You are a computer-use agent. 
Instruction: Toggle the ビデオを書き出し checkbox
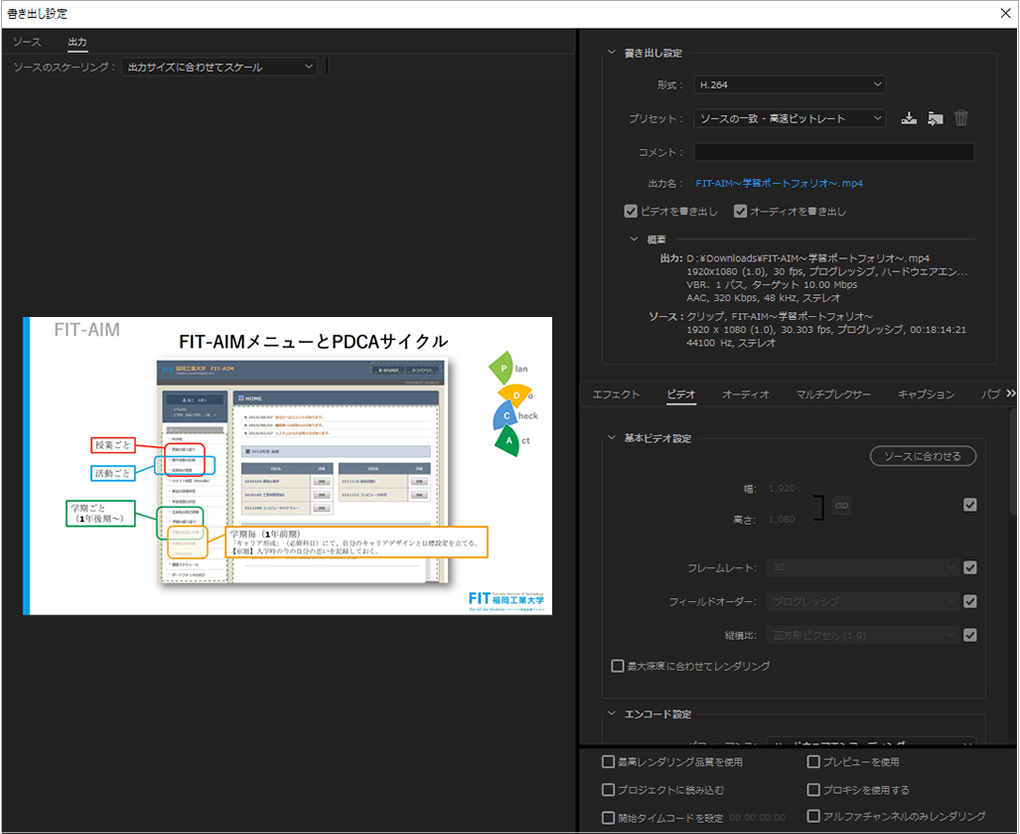630,211
